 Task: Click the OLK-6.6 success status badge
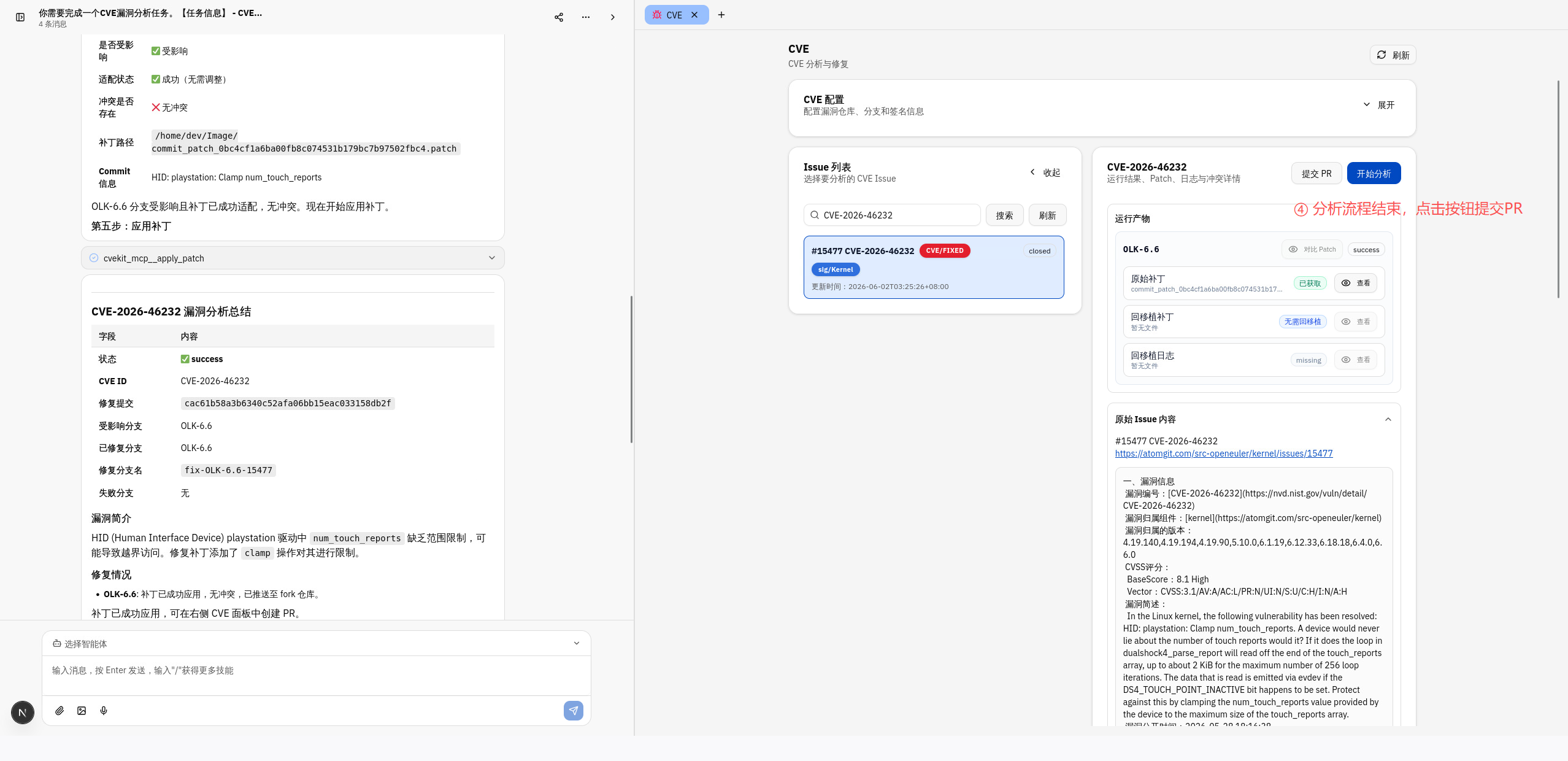click(1366, 250)
